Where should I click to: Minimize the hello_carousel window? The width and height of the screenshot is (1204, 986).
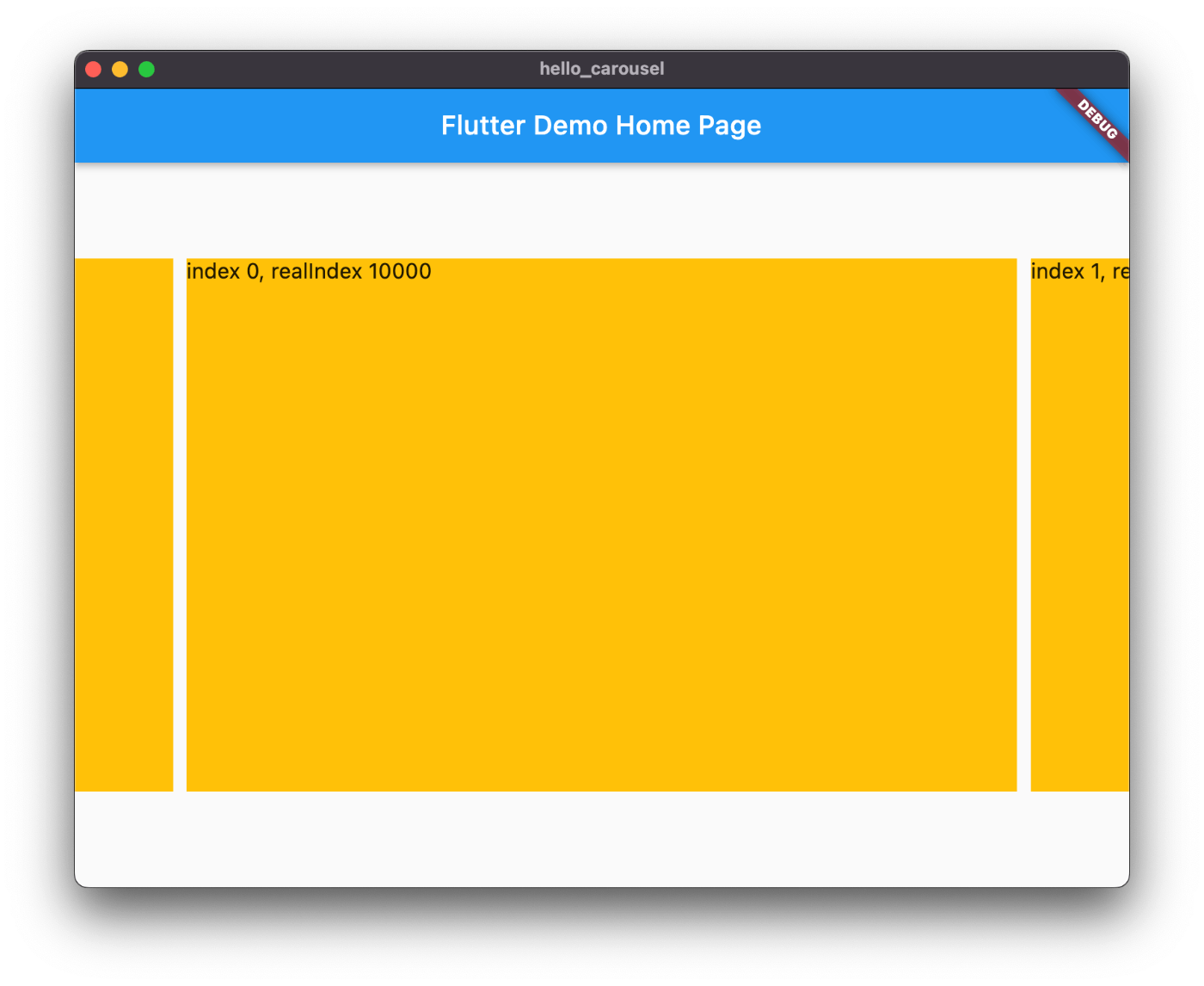pyautogui.click(x=120, y=70)
